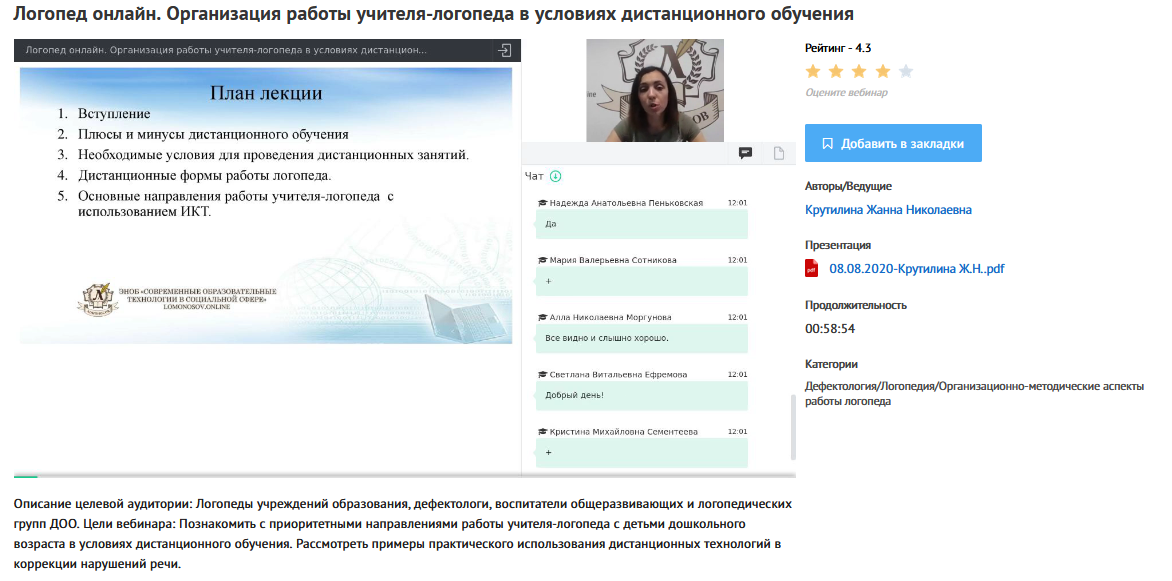
Task: Click Надежда Анатольевна Пеньковская's chat message
Action: [642, 223]
